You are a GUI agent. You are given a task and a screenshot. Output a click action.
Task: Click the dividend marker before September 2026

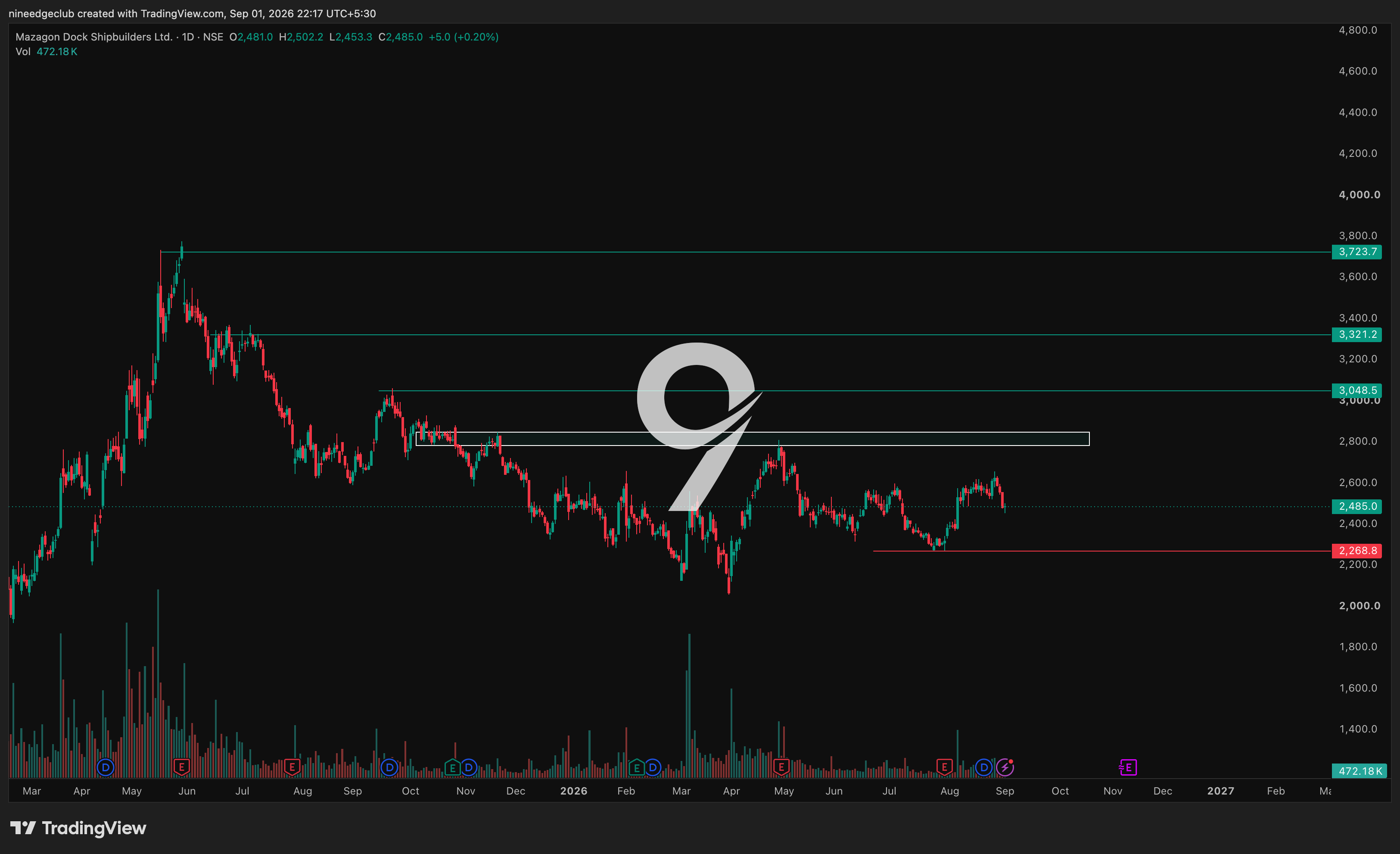click(984, 768)
